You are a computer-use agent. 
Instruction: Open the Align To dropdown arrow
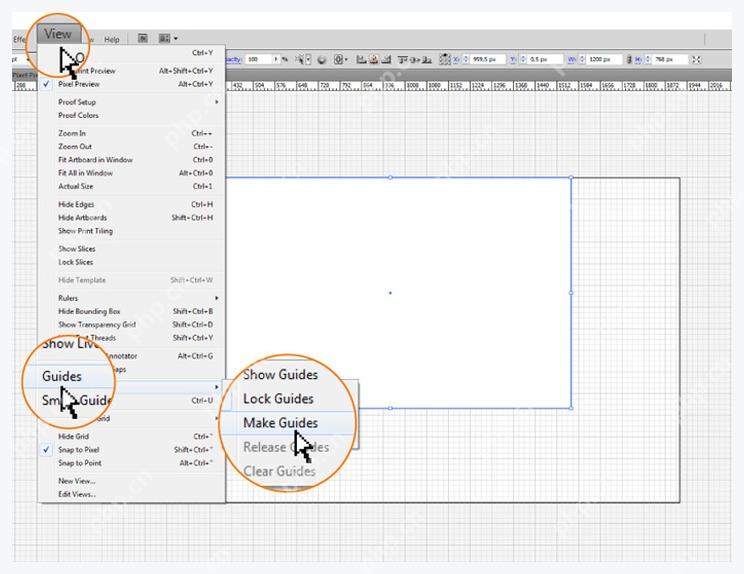click(x=346, y=59)
